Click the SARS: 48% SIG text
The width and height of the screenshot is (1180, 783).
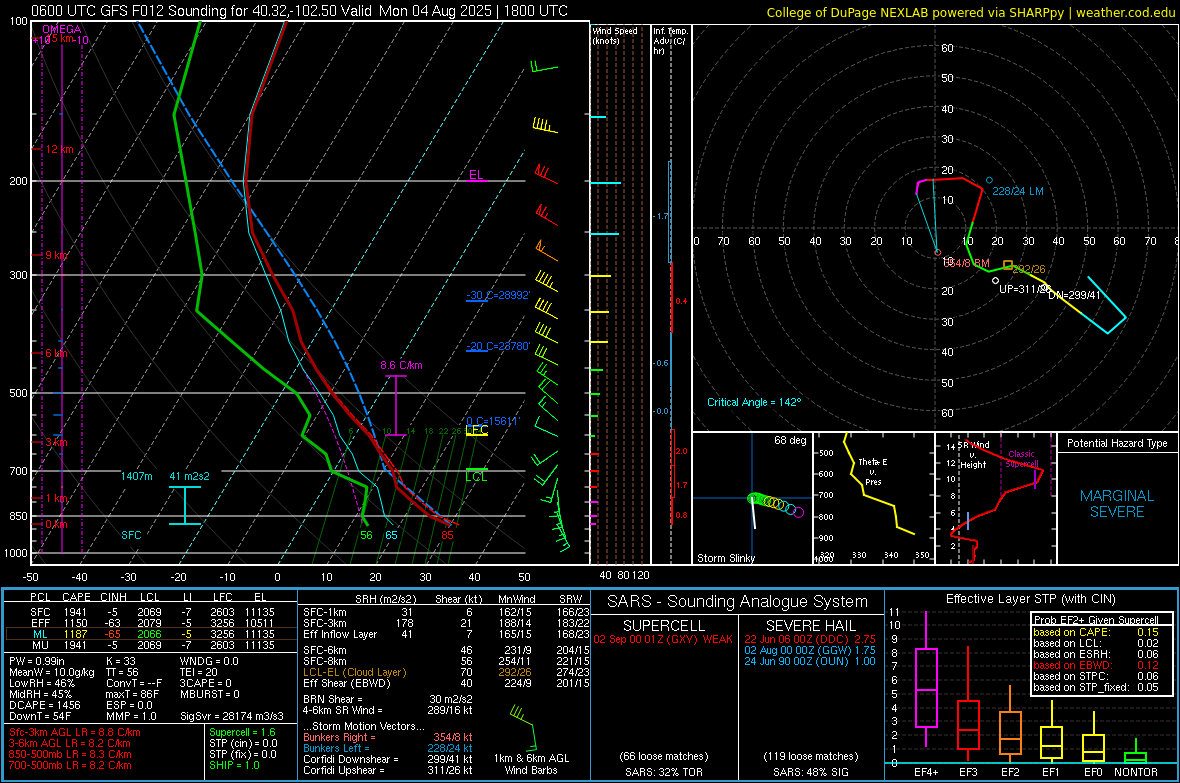pos(810,772)
